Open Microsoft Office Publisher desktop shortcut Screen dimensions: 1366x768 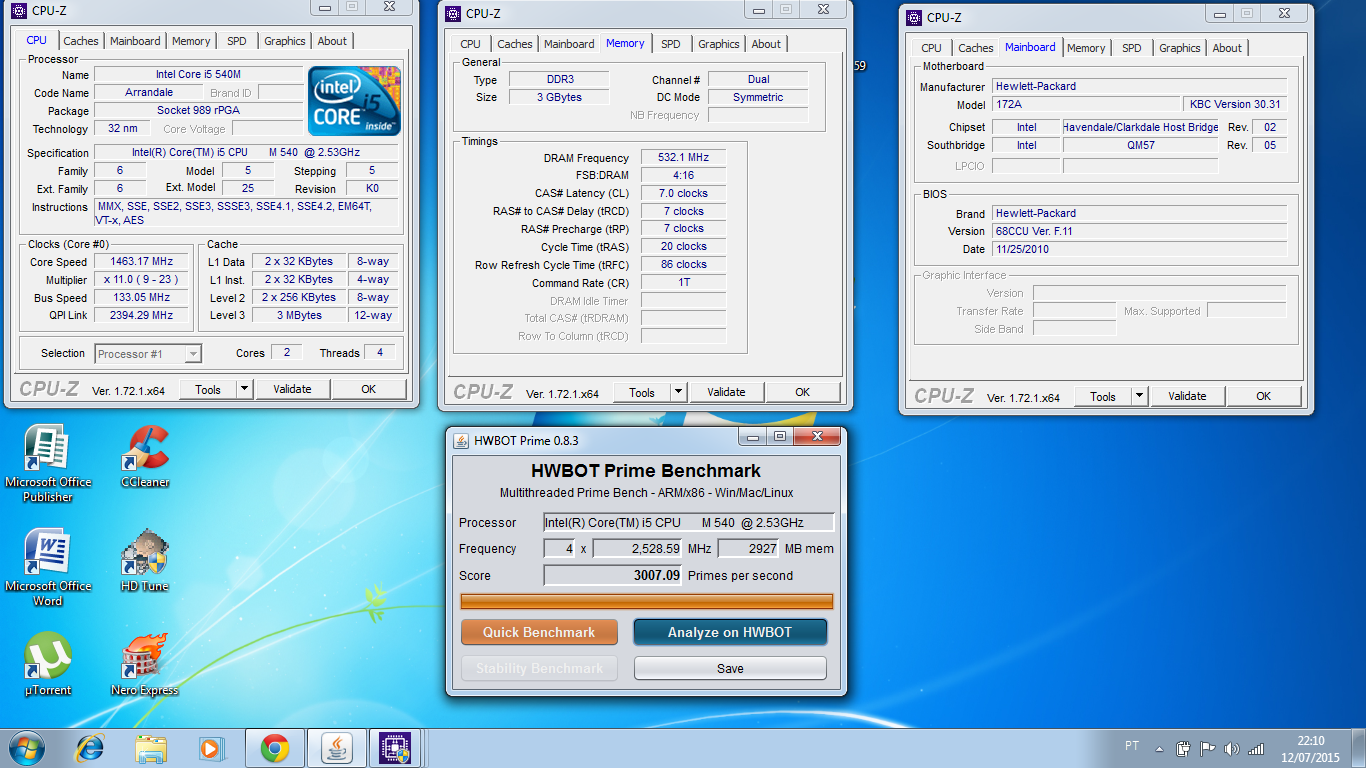(x=47, y=463)
